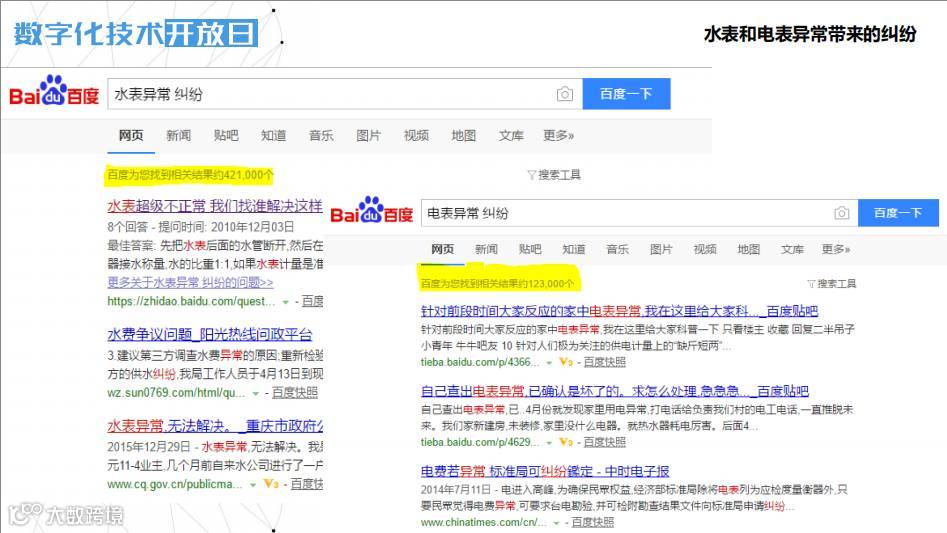Open the 电费若异常 标准局可纠纷鉴定 result
Image resolution: width=947 pixels, height=533 pixels.
pos(545,471)
